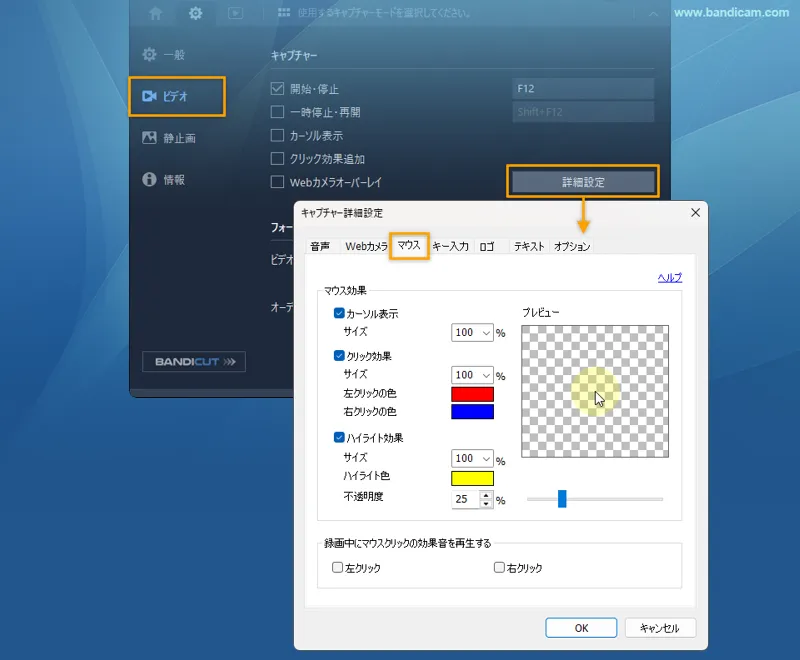Click the キャンセル button
This screenshot has width=800, height=660.
pyautogui.click(x=660, y=628)
